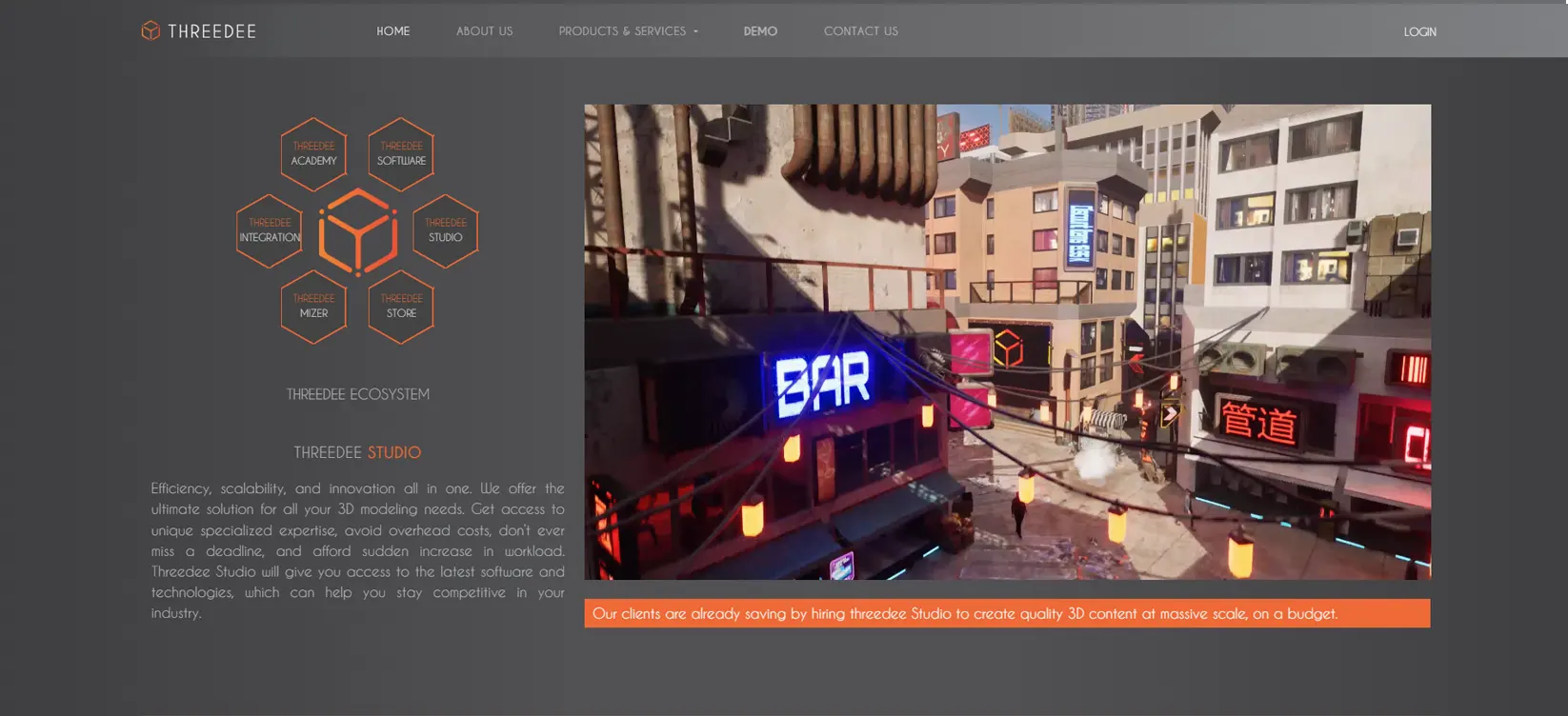Click the orange clients saving banner
The width and height of the screenshot is (1568, 716).
[x=1007, y=613]
